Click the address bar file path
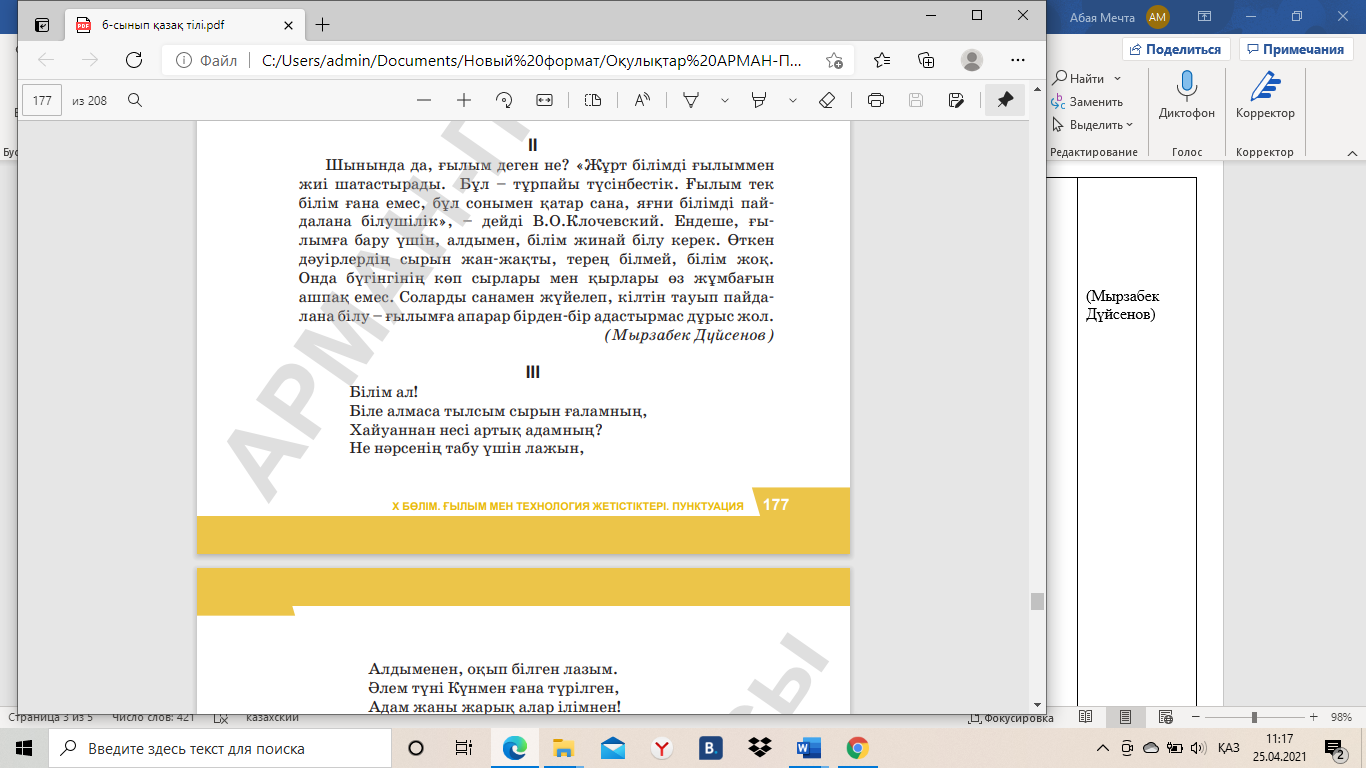This screenshot has width=1366, height=768. point(531,60)
